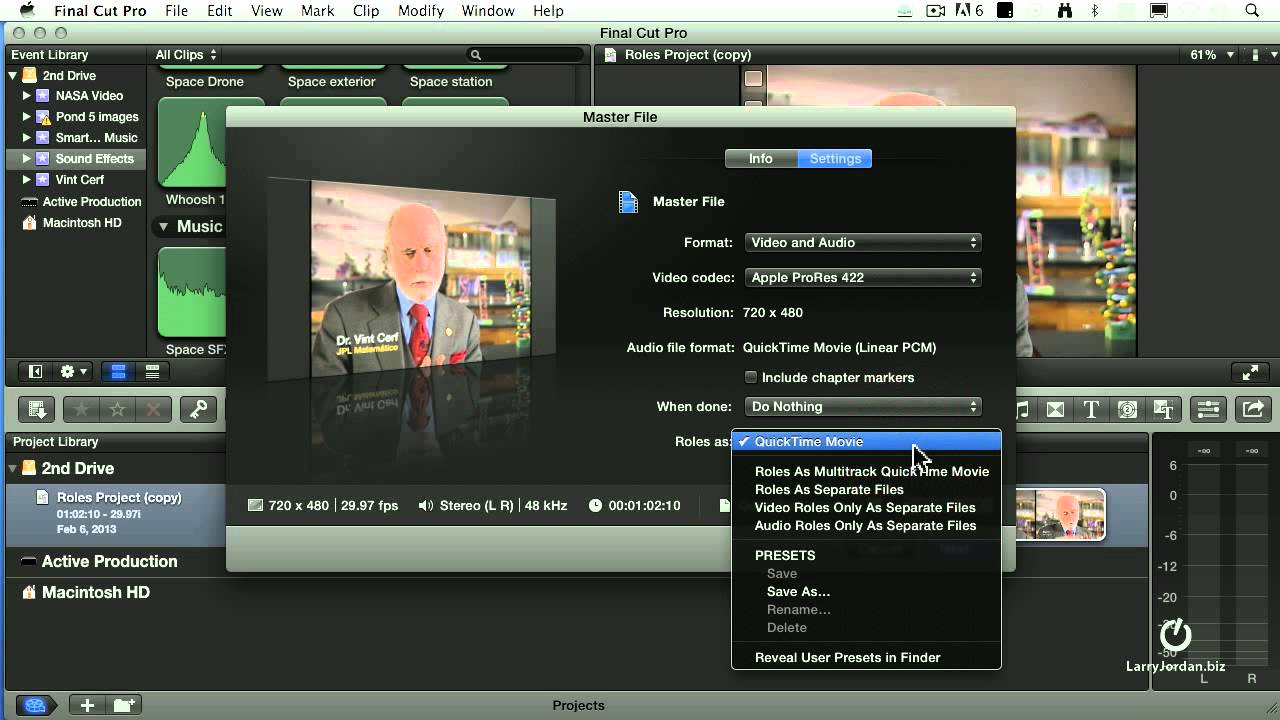Click the Bluetooth icon in menu bar
This screenshot has height=720, width=1280.
1095,11
